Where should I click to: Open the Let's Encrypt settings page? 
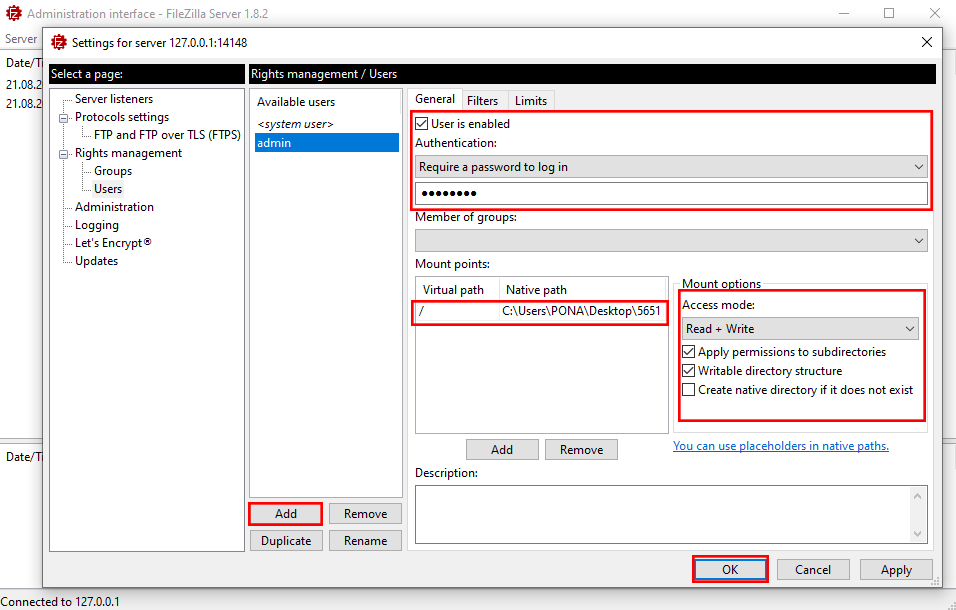(x=113, y=243)
